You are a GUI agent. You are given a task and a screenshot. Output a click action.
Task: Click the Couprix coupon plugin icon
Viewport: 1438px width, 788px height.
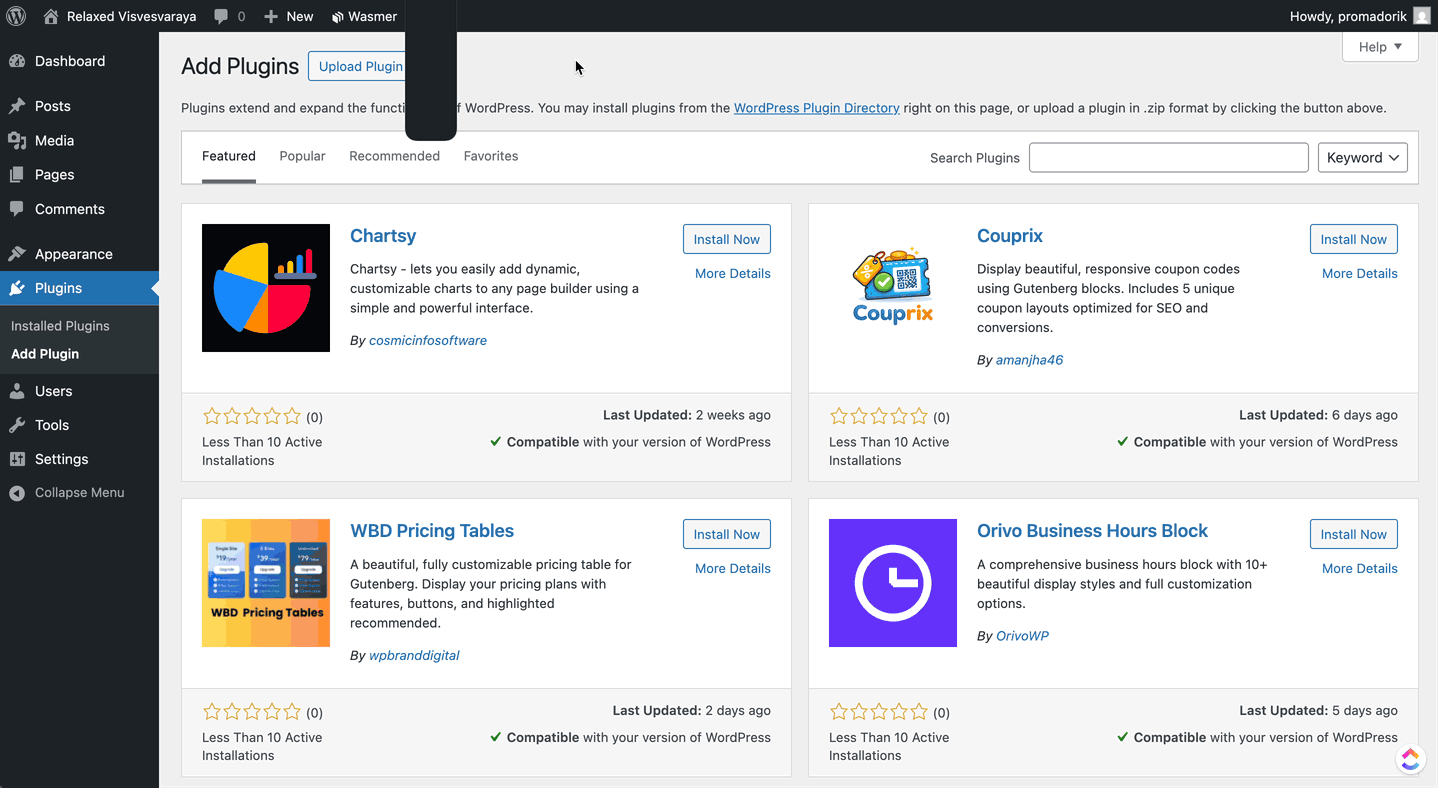pyautogui.click(x=892, y=288)
